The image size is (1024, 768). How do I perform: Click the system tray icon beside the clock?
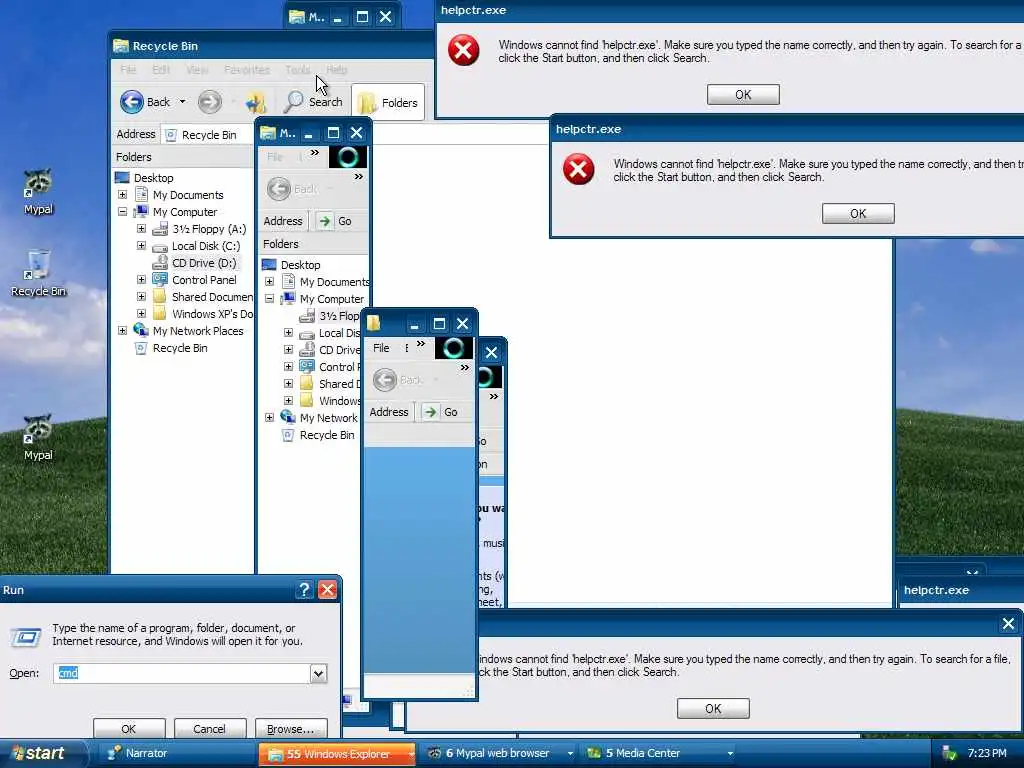[x=949, y=753]
